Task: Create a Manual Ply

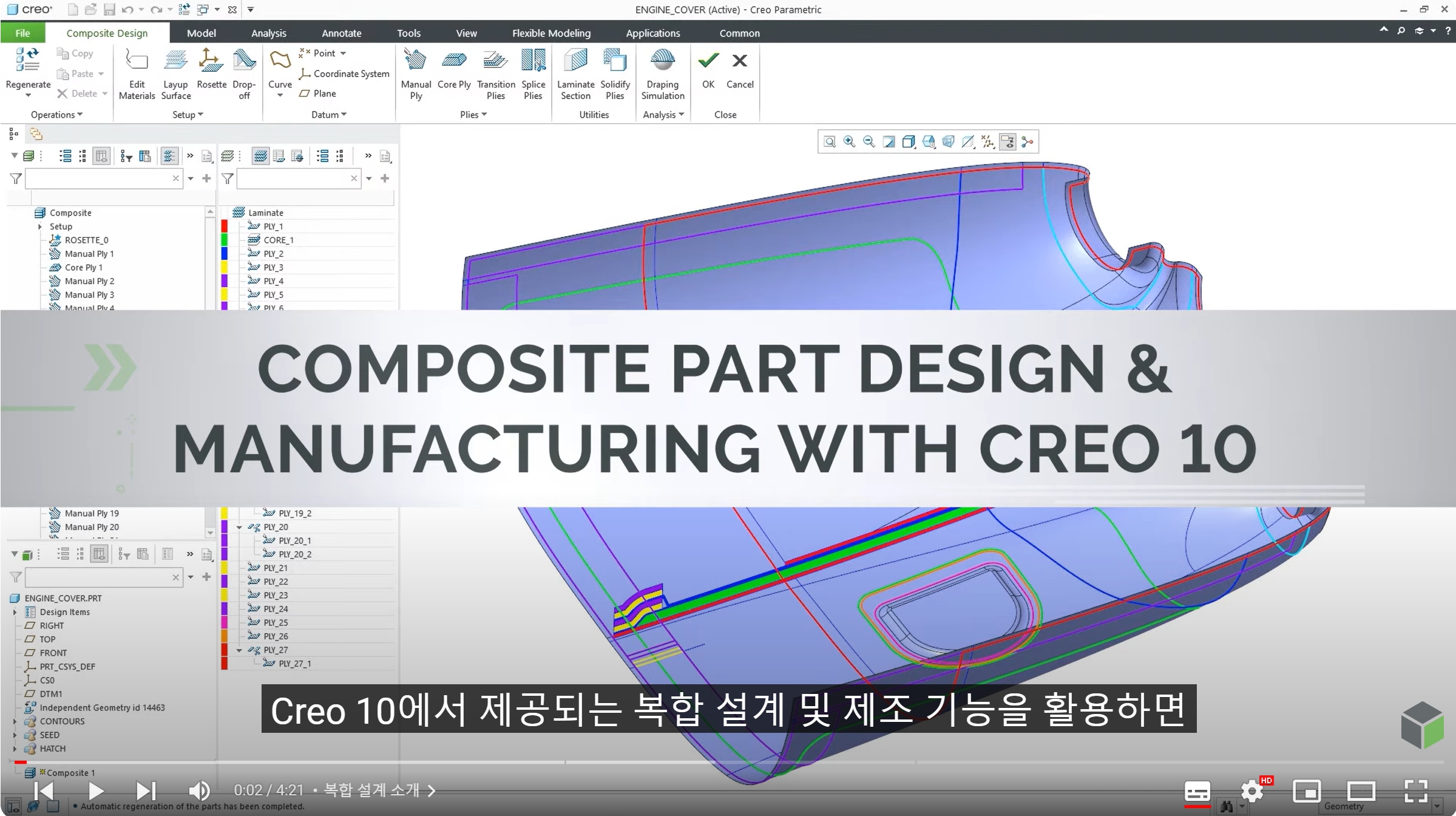Action: (x=416, y=75)
